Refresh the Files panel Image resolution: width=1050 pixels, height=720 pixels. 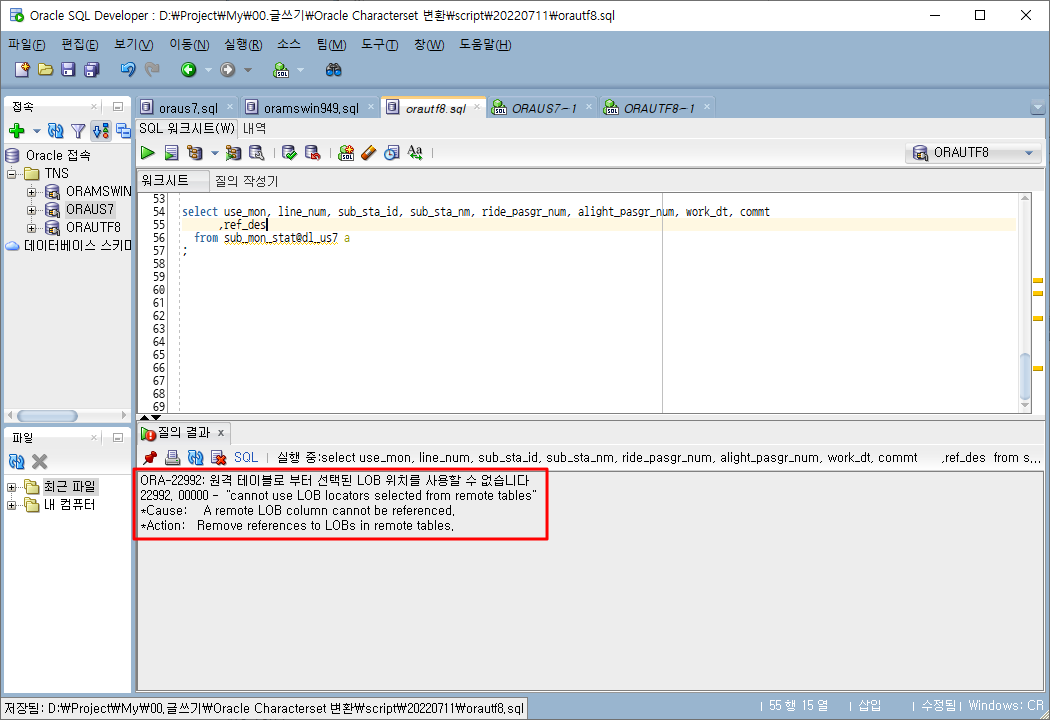[17, 461]
